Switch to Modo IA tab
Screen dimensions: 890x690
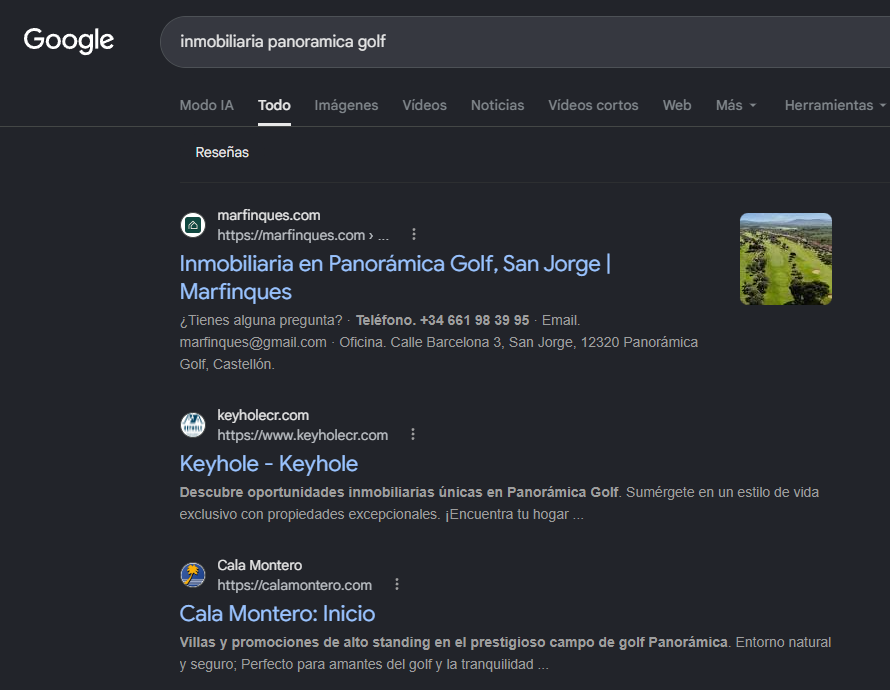207,106
